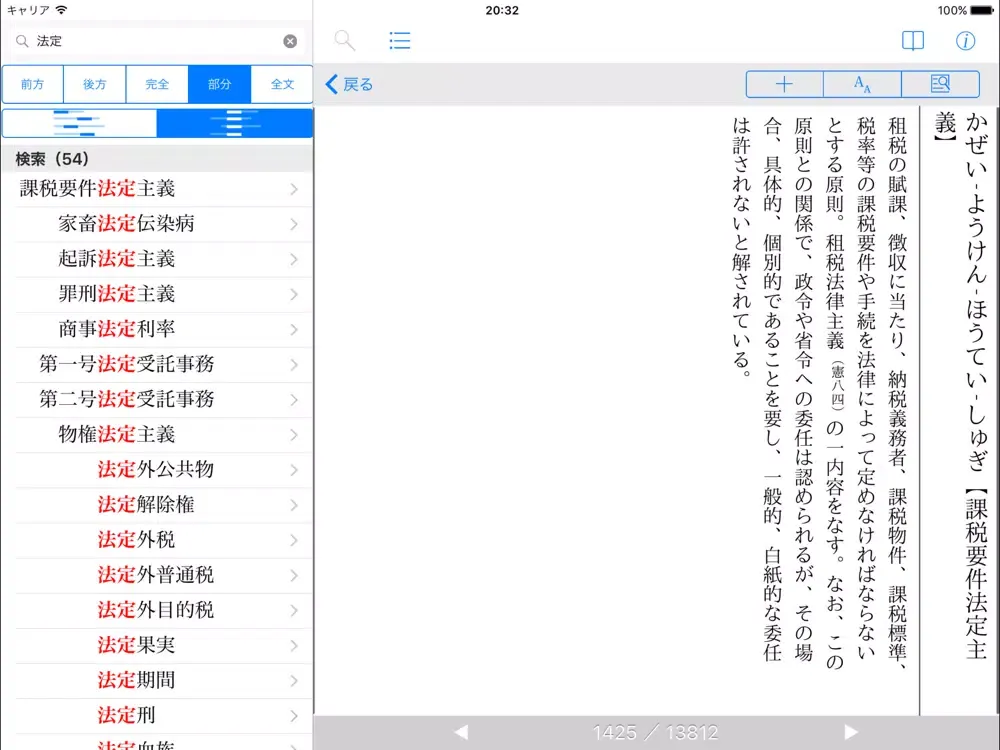
Task: Open in-page search icon button
Action: point(940,84)
